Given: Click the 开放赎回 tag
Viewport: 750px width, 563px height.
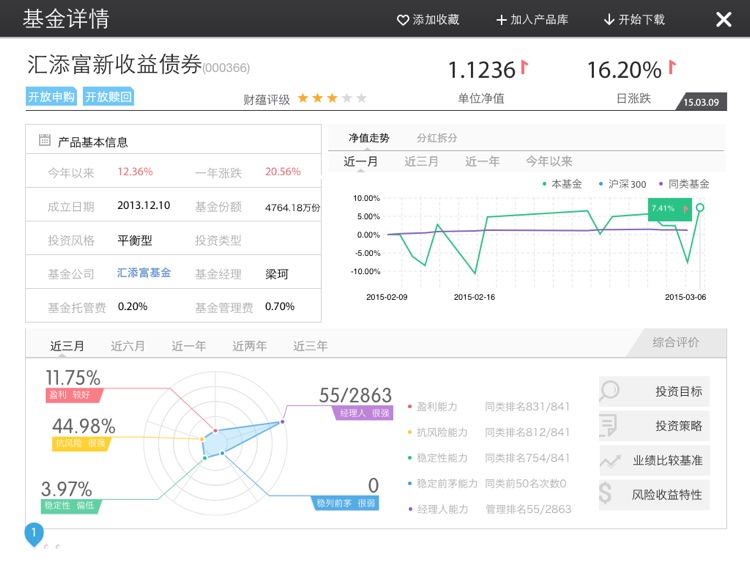Looking at the screenshot, I should click(109, 97).
